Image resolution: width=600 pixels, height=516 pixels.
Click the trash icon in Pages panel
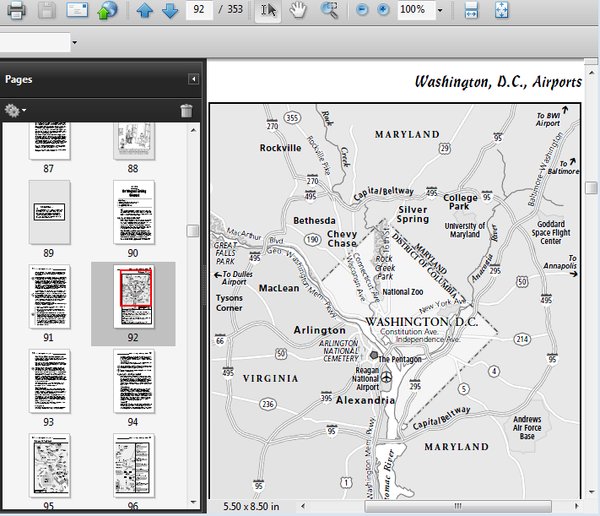(186, 111)
